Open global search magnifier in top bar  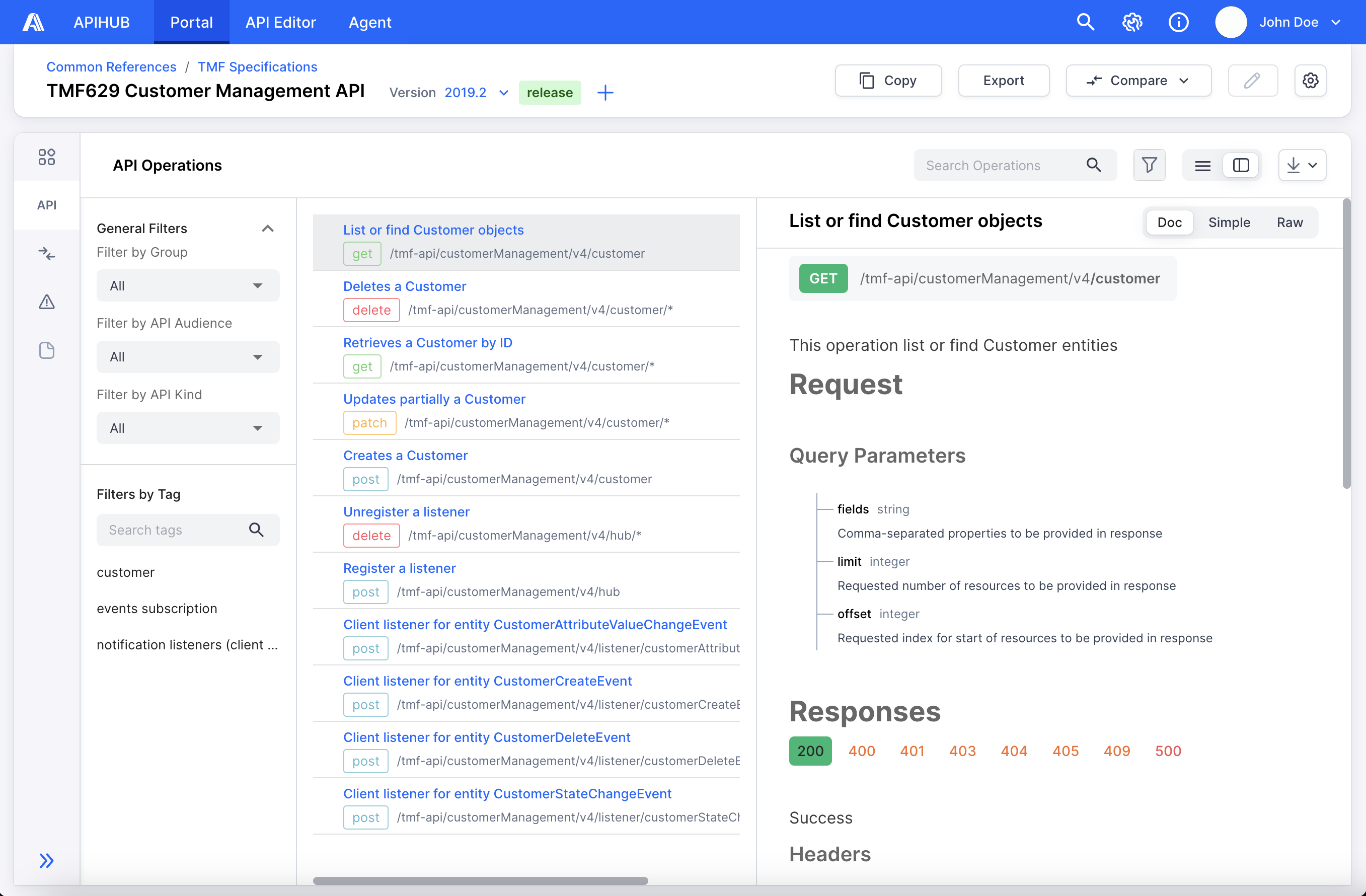click(x=1085, y=22)
